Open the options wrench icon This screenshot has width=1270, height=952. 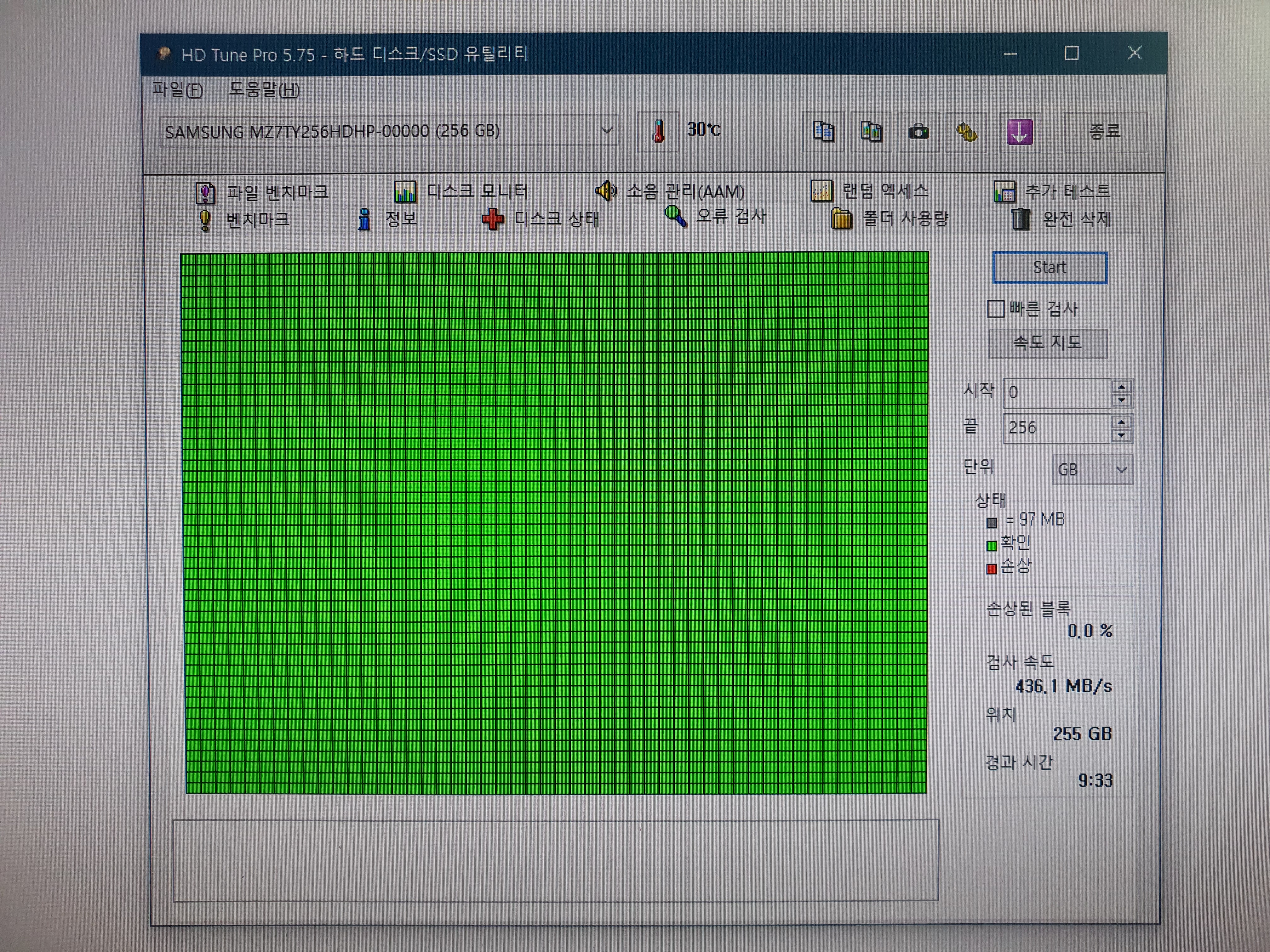966,132
